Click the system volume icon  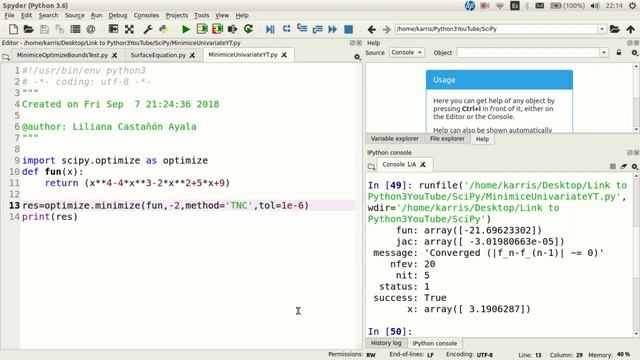click(x=595, y=6)
